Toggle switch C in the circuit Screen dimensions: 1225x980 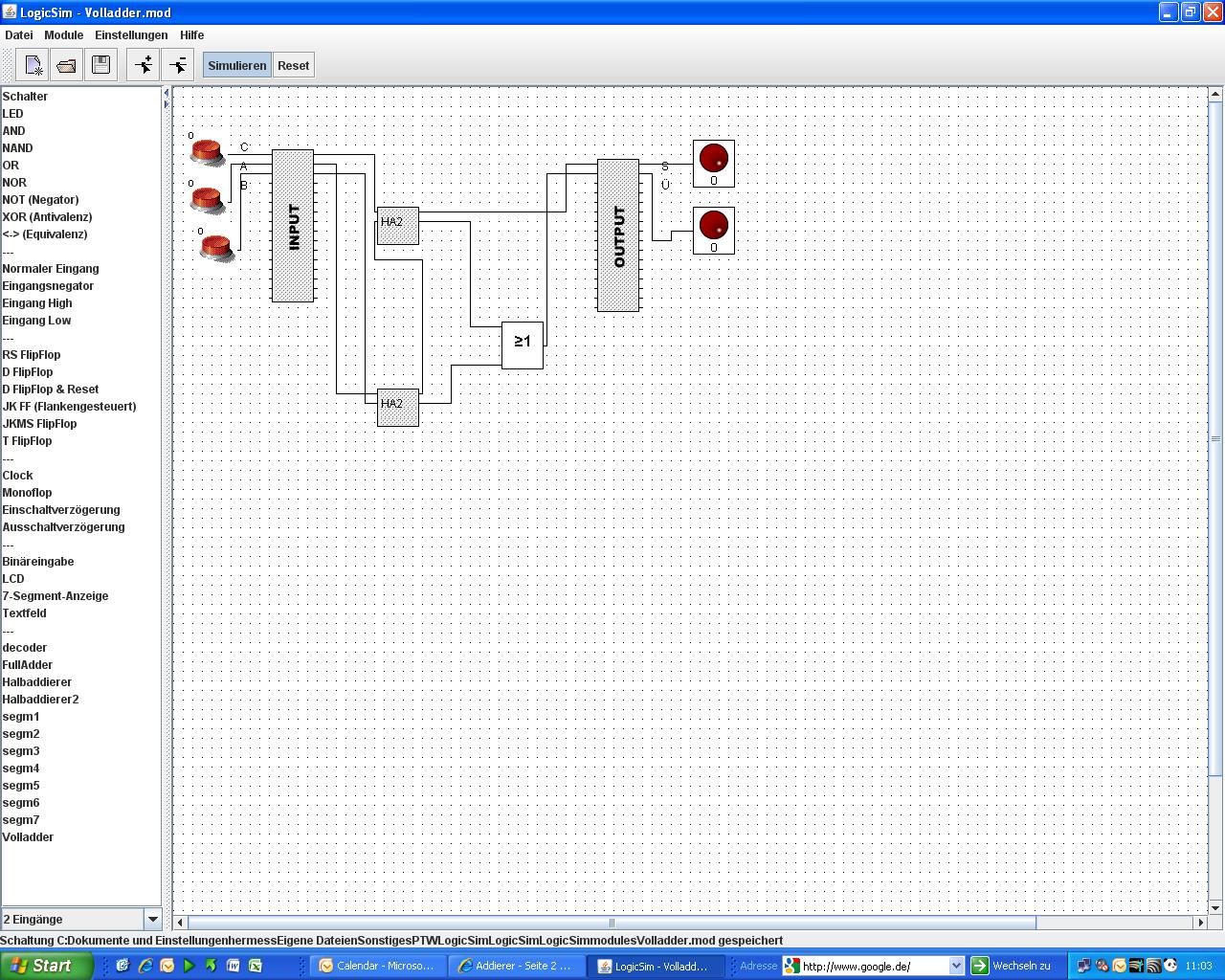(x=207, y=151)
